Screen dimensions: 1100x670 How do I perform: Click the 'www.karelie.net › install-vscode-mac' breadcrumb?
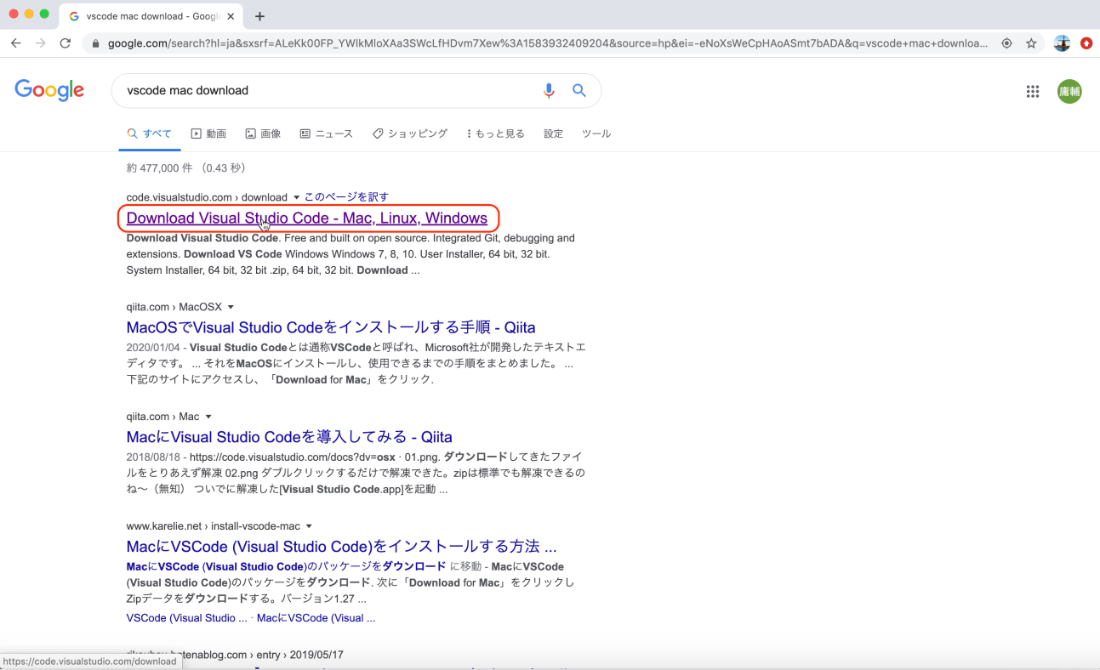tap(213, 525)
